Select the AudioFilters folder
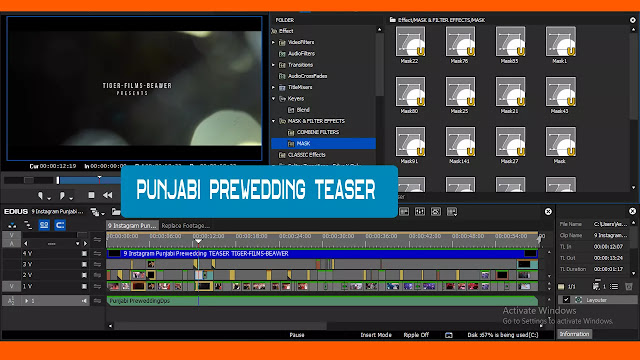This screenshot has width=640, height=360. point(297,53)
